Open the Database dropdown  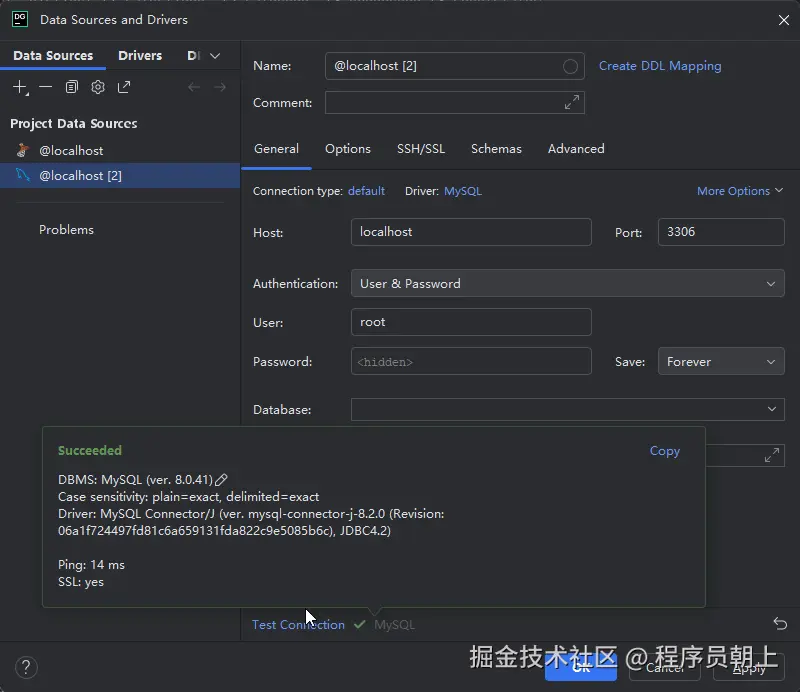click(x=567, y=409)
